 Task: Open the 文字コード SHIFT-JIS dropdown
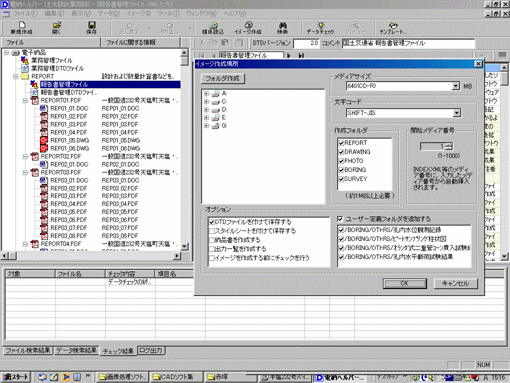tap(457, 113)
